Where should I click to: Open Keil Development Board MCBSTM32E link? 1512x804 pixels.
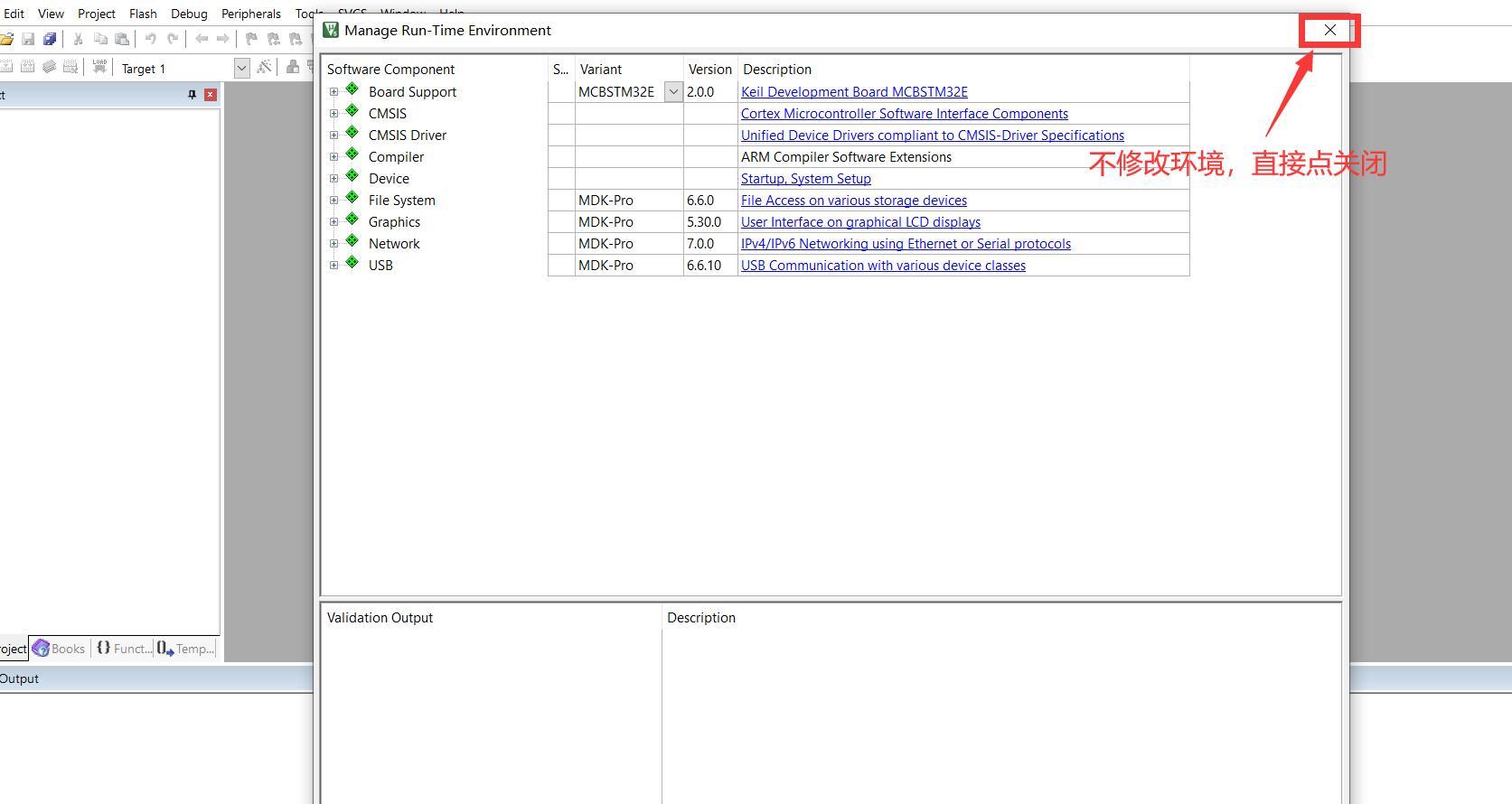[x=854, y=91]
